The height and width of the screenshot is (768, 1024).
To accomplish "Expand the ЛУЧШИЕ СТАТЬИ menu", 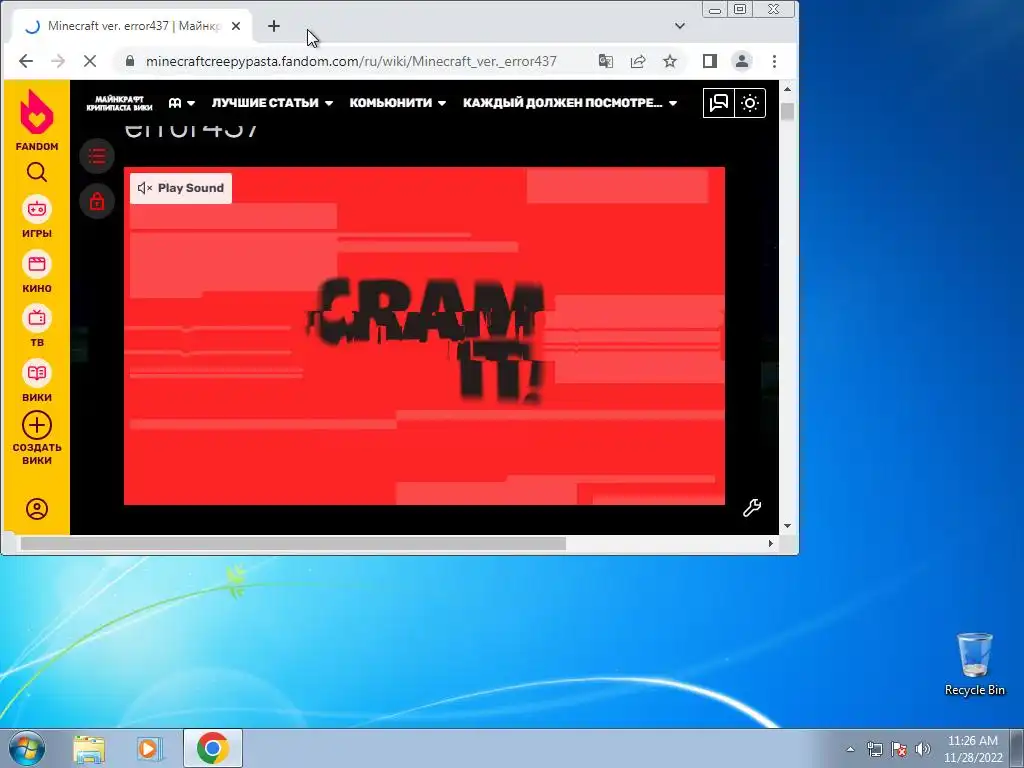I will [x=272, y=103].
